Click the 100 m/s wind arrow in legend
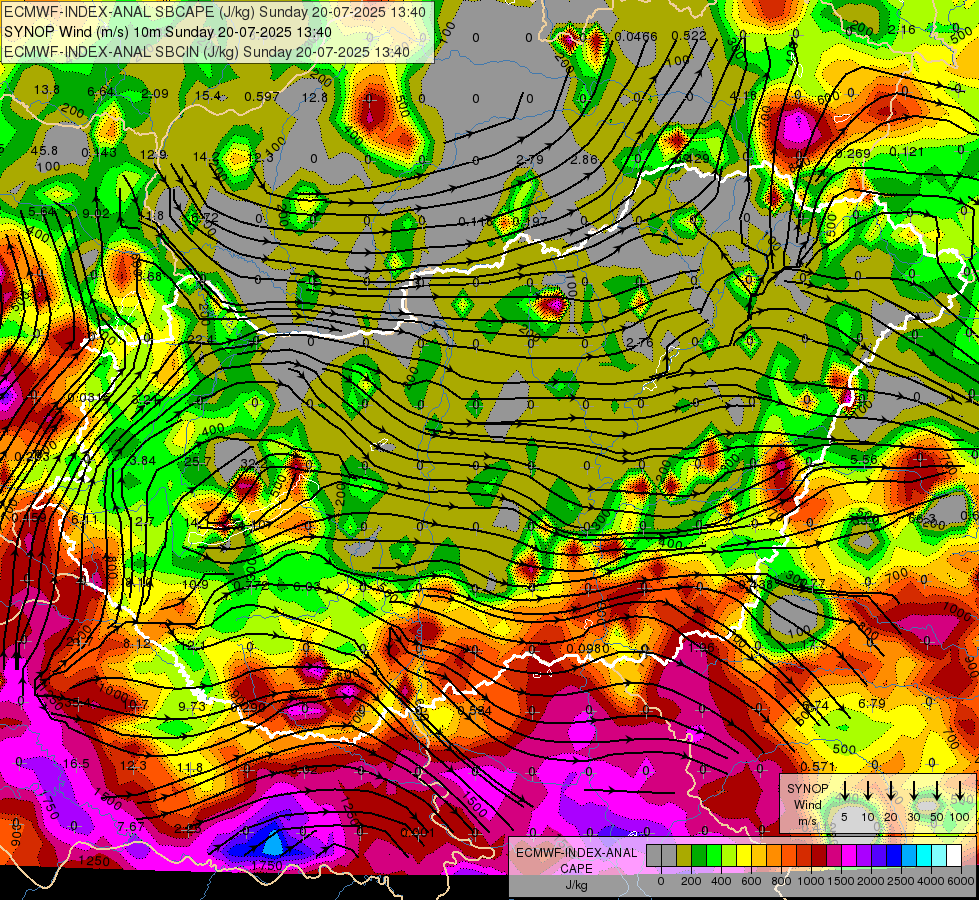This screenshot has height=900, width=979. click(960, 790)
